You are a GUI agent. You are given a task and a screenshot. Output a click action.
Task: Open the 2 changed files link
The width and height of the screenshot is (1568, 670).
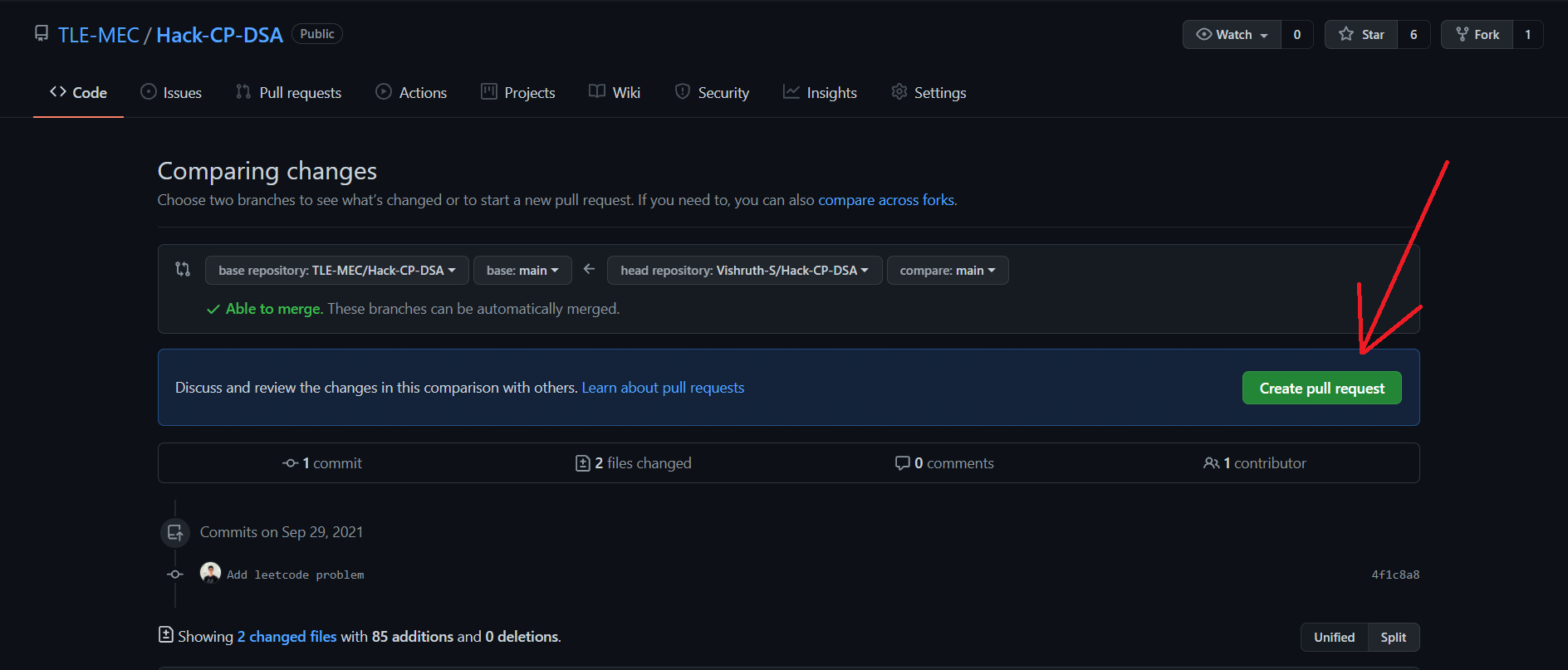(x=287, y=637)
